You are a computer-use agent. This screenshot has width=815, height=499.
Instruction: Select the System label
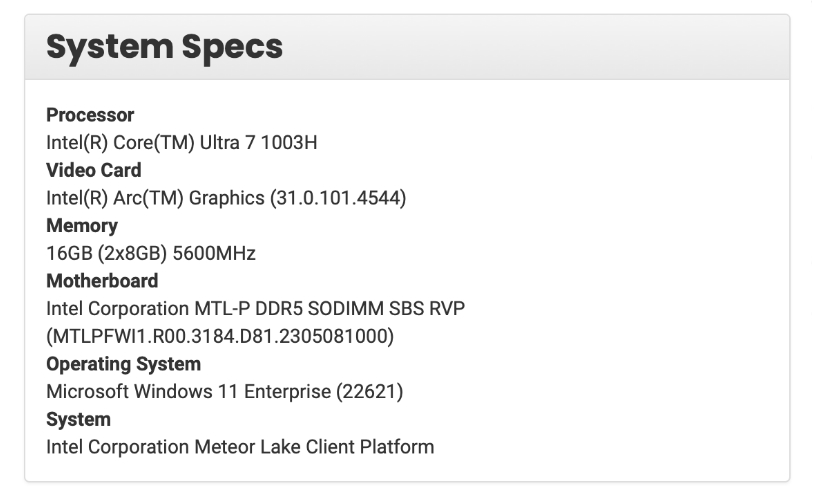(x=78, y=419)
